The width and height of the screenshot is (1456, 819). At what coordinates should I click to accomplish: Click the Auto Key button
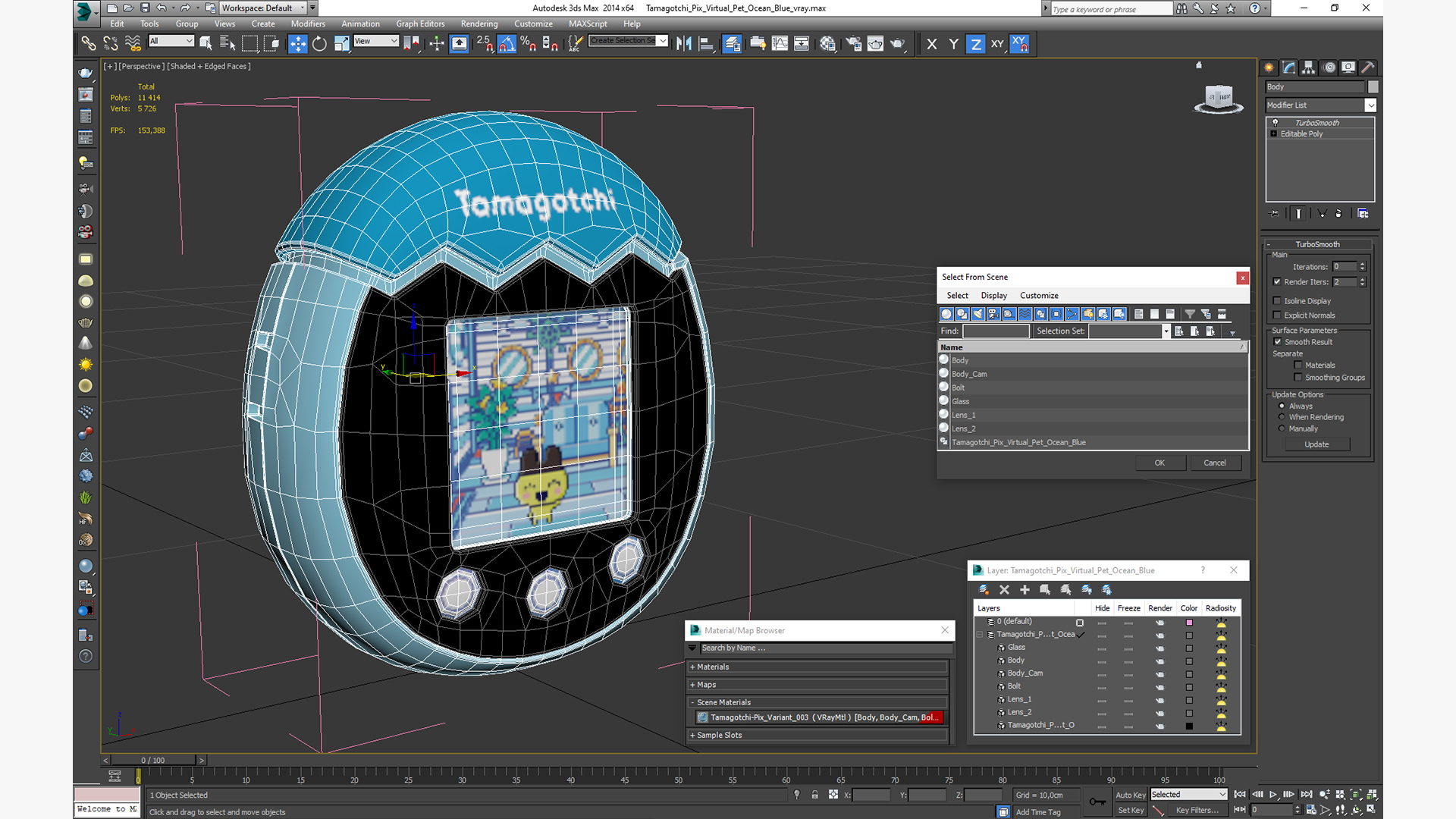1130,795
